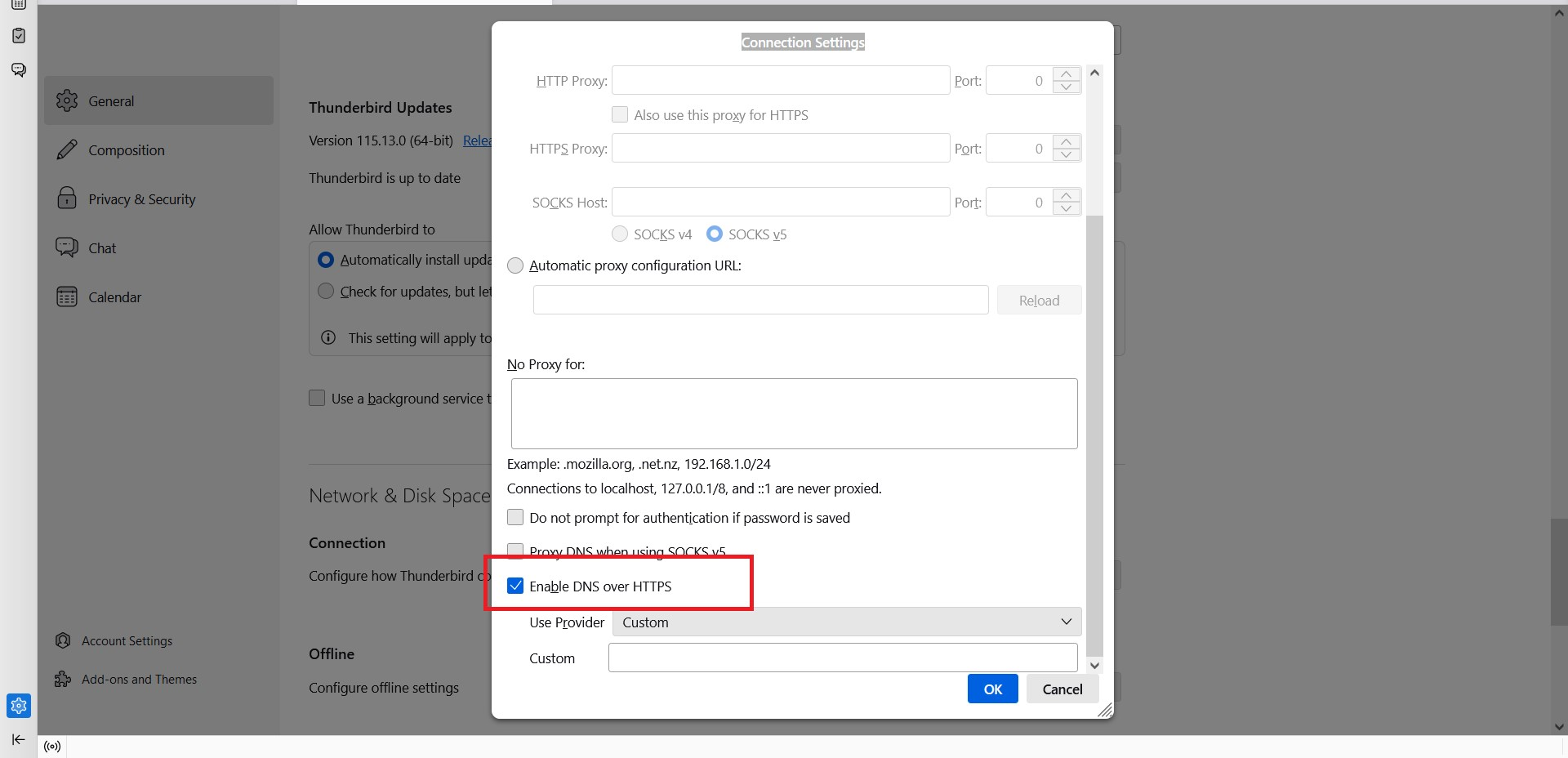The width and height of the screenshot is (1568, 758).
Task: Increase the HTTP Proxy port value
Action: coord(1066,74)
